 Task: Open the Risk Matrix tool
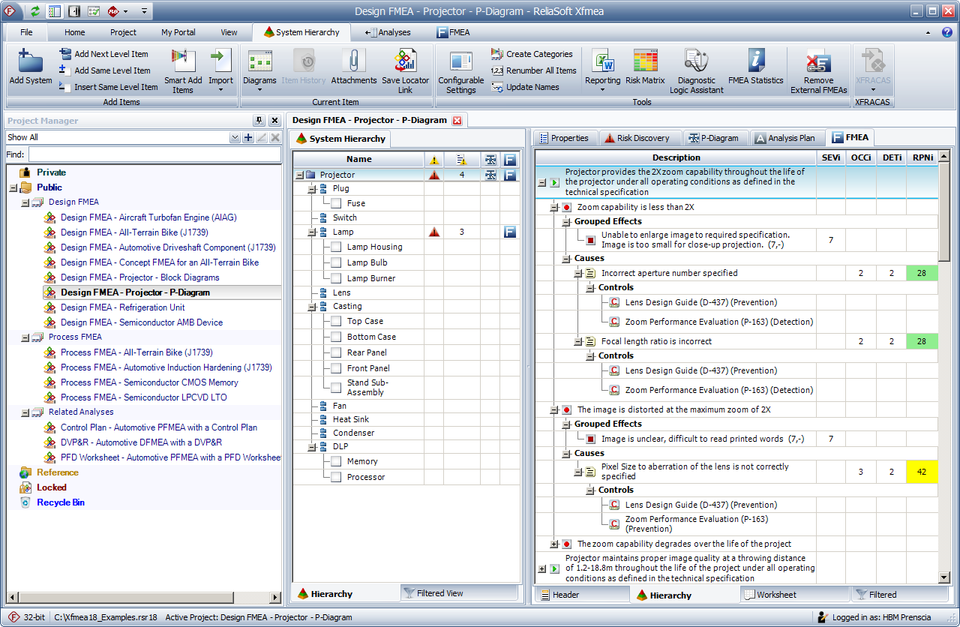[645, 66]
